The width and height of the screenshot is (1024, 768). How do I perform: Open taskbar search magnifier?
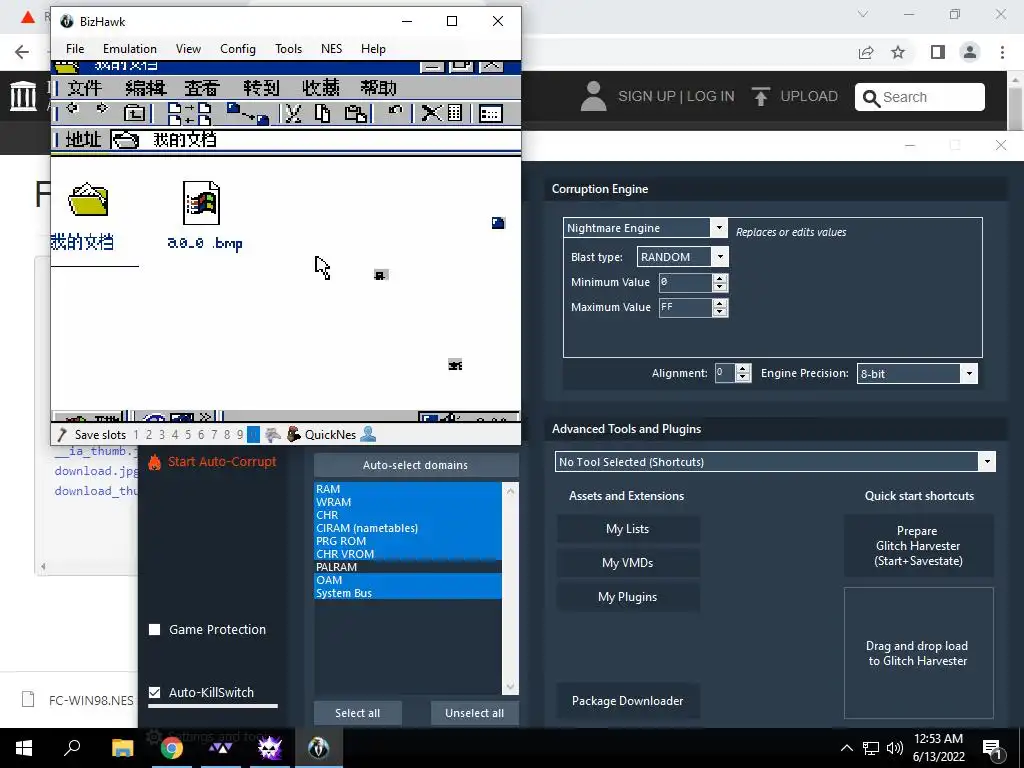pos(72,748)
